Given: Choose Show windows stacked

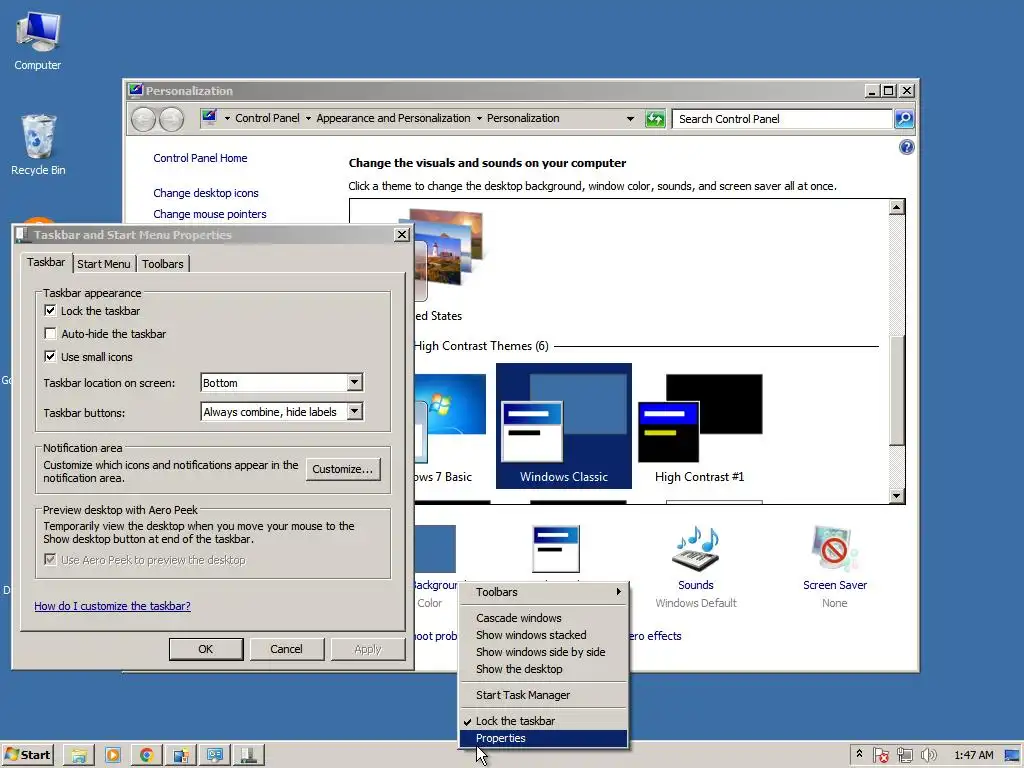Looking at the screenshot, I should (x=543, y=635).
